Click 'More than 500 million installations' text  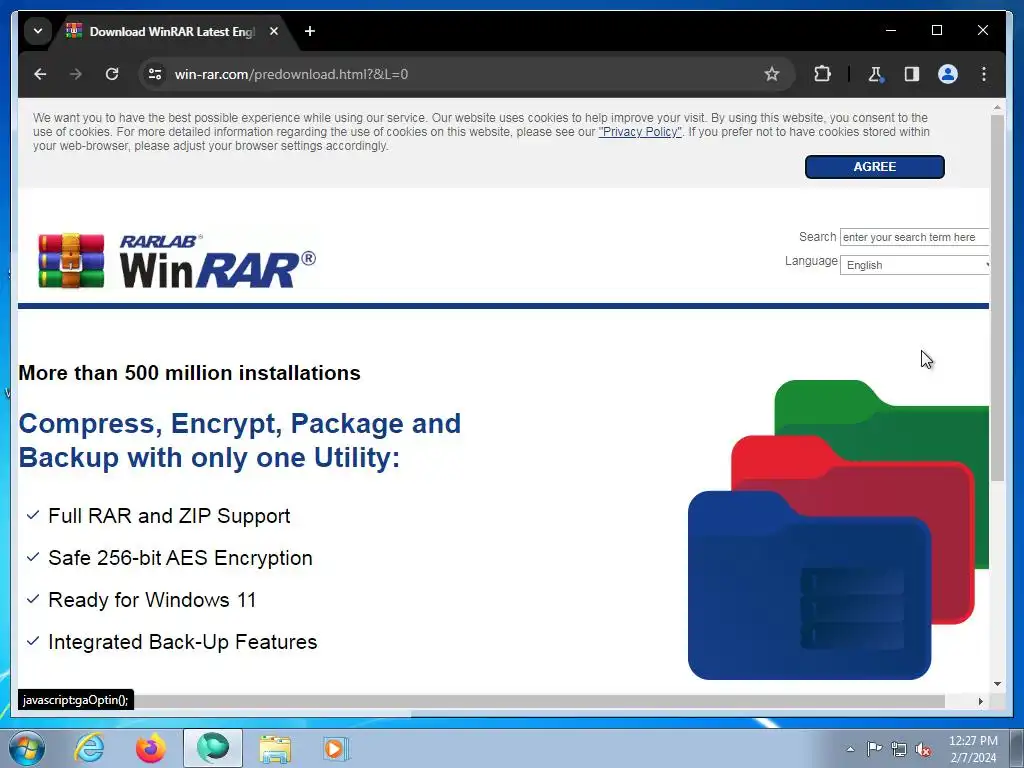189,373
